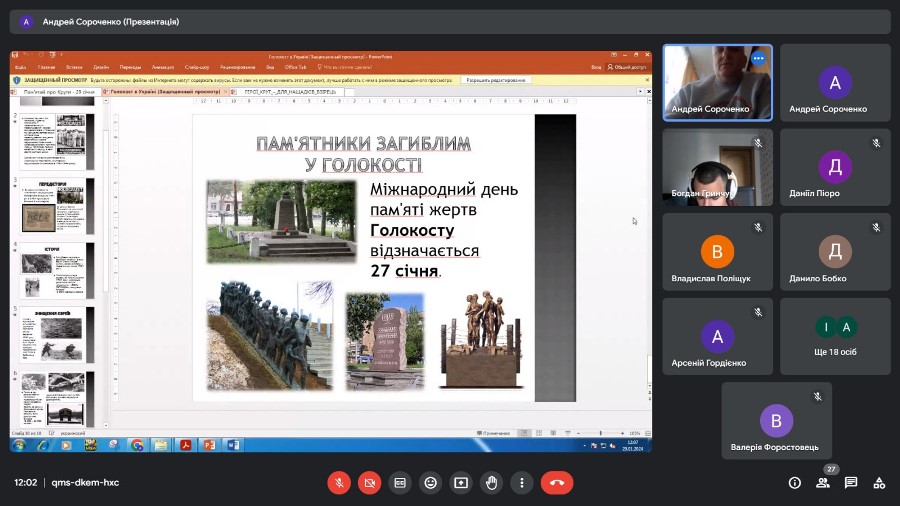Turn on the camera in the call bar
The image size is (900, 506).
click(369, 482)
